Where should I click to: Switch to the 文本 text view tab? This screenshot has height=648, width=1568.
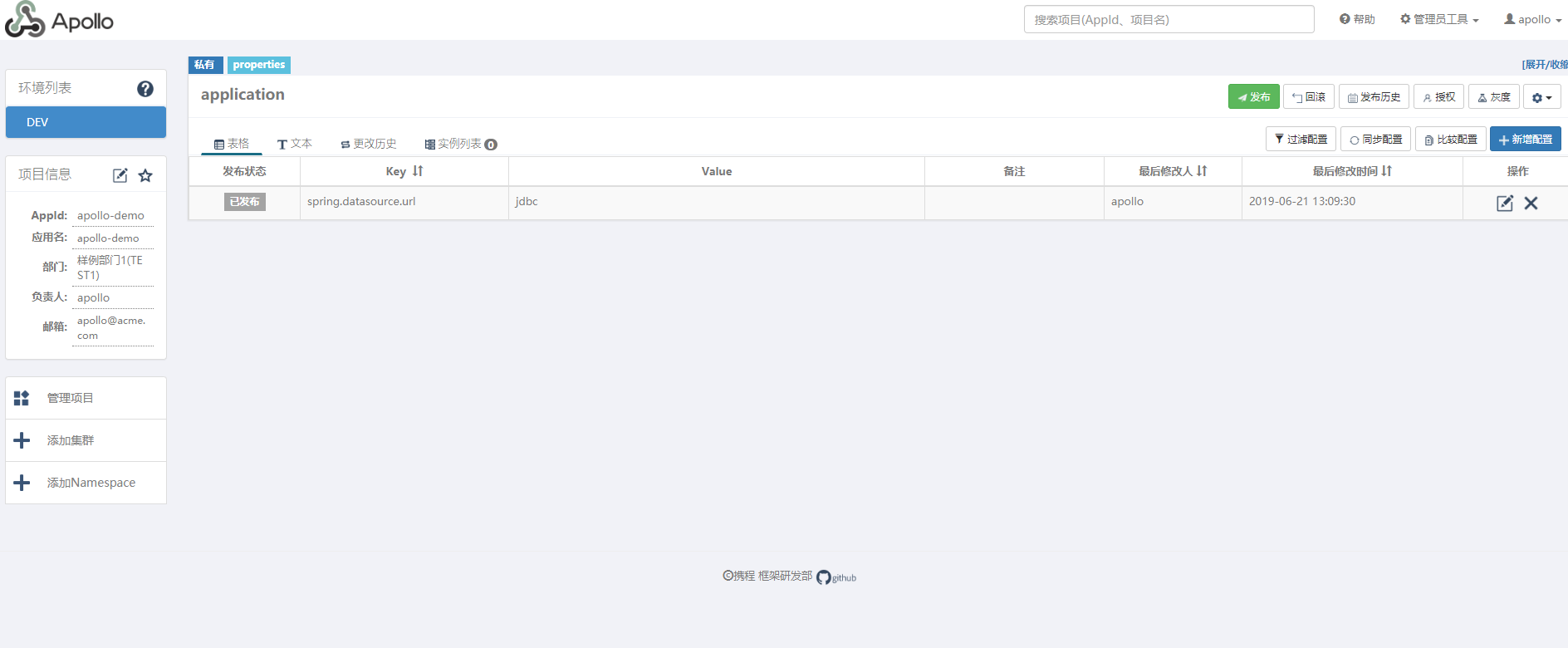(295, 144)
